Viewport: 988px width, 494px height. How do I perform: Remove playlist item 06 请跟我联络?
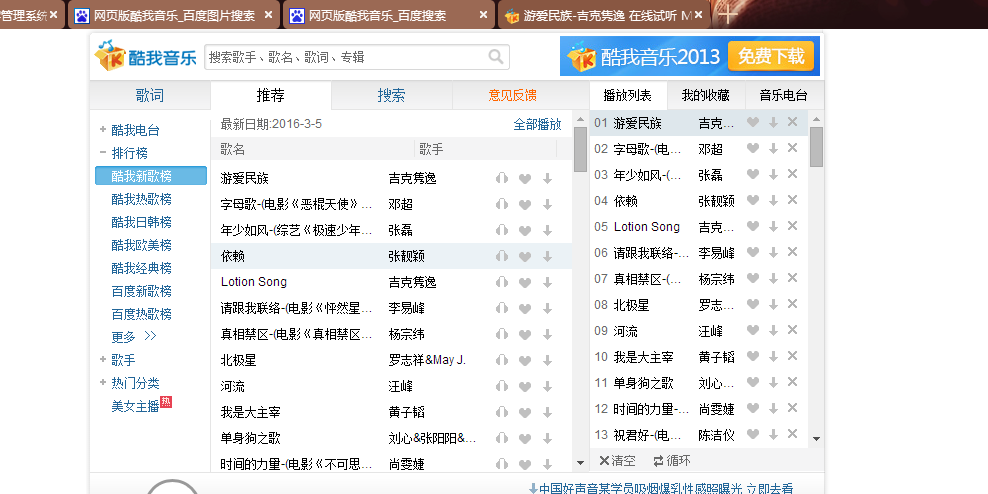[x=793, y=252]
